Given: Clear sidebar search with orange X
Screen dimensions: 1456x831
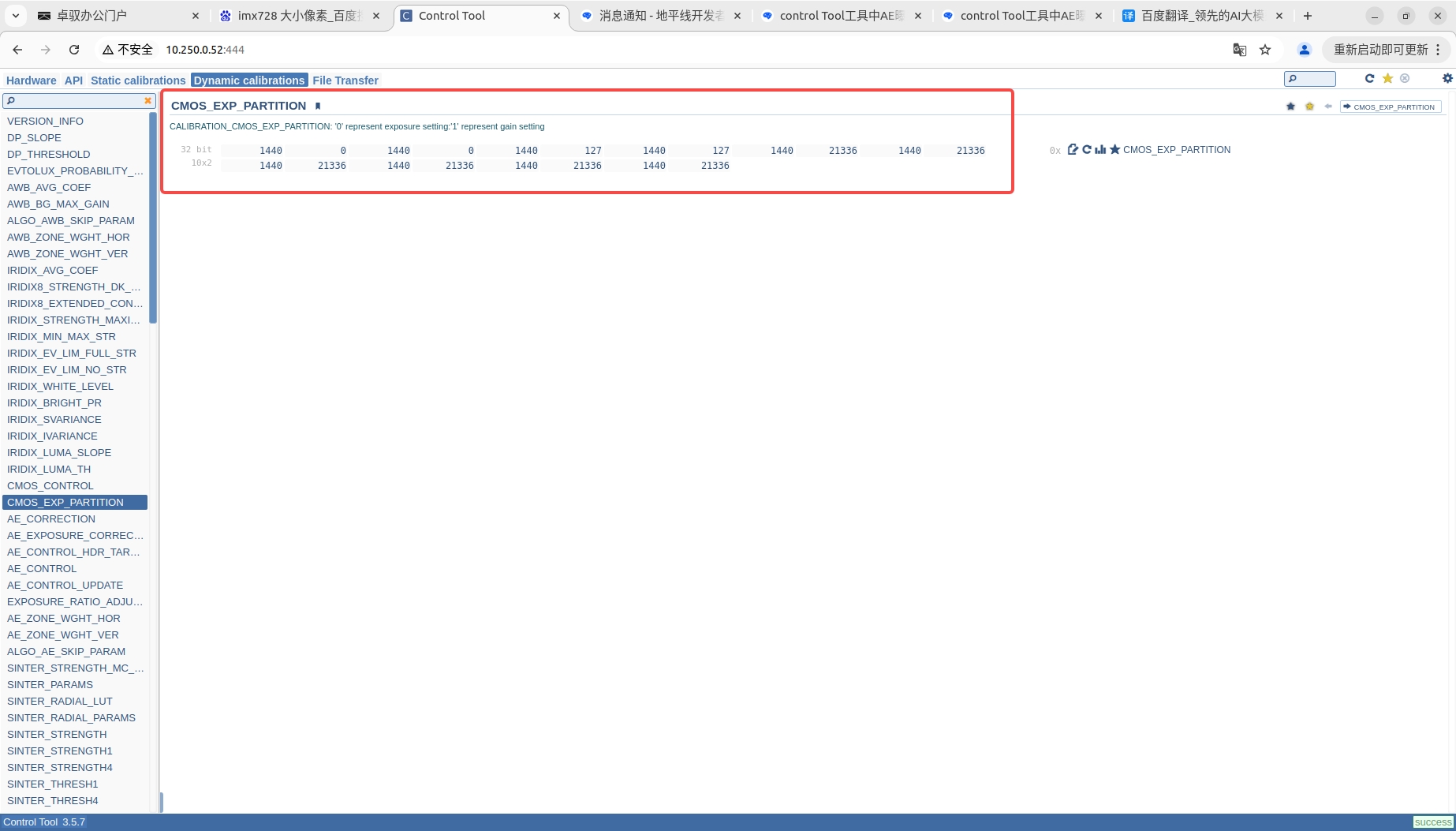Looking at the screenshot, I should coord(147,101).
